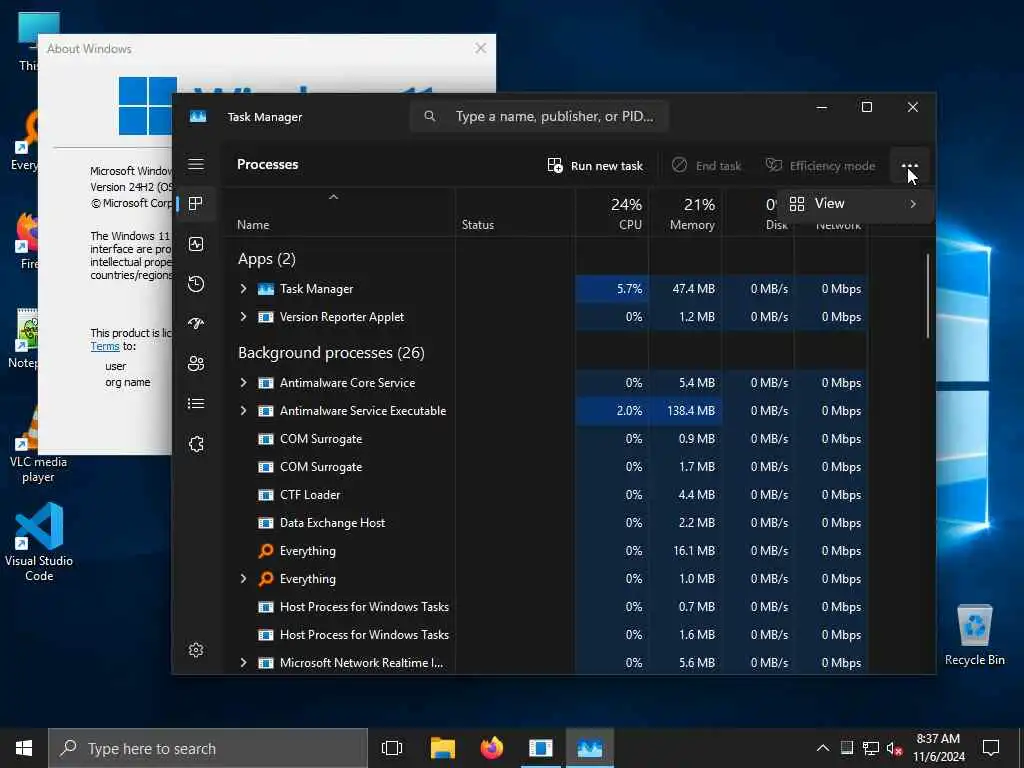The image size is (1024, 768).
Task: Click End task button
Action: pos(707,166)
